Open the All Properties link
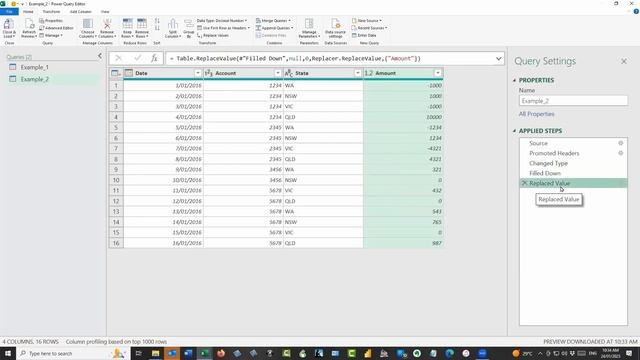 [536, 114]
